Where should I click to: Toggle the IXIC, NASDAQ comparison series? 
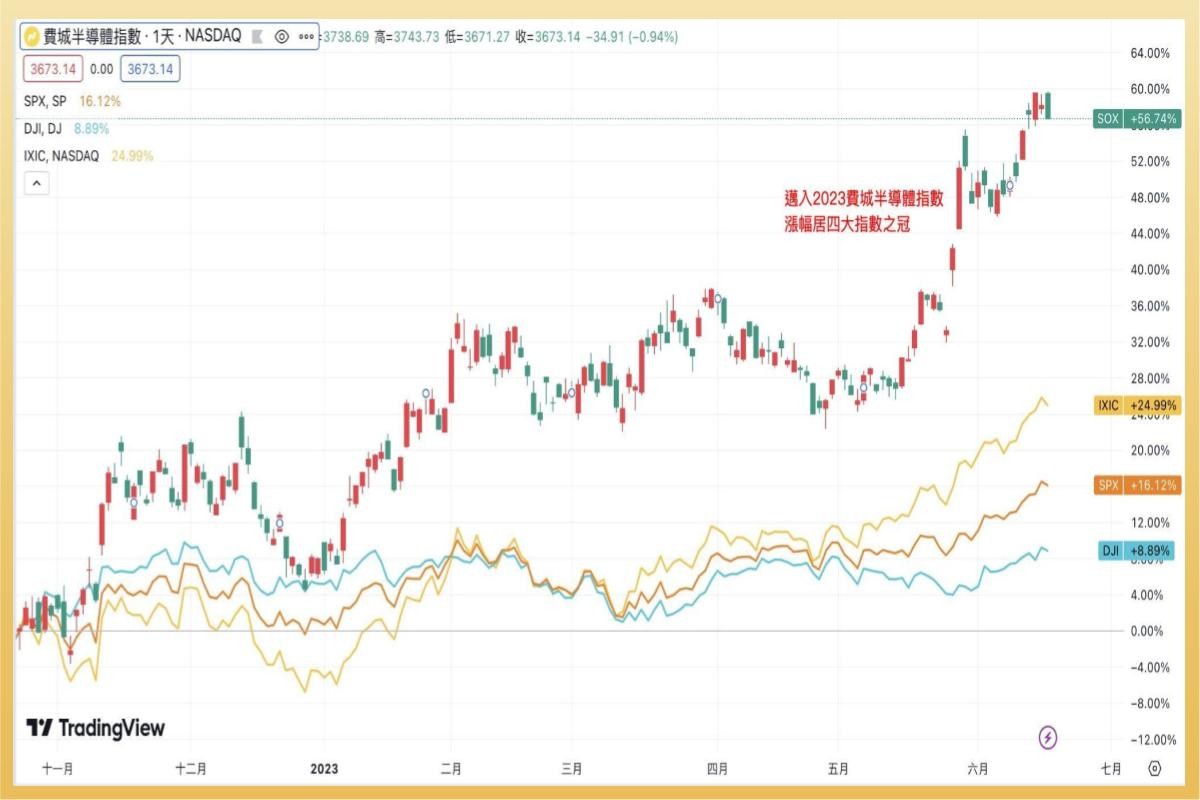[x=60, y=156]
